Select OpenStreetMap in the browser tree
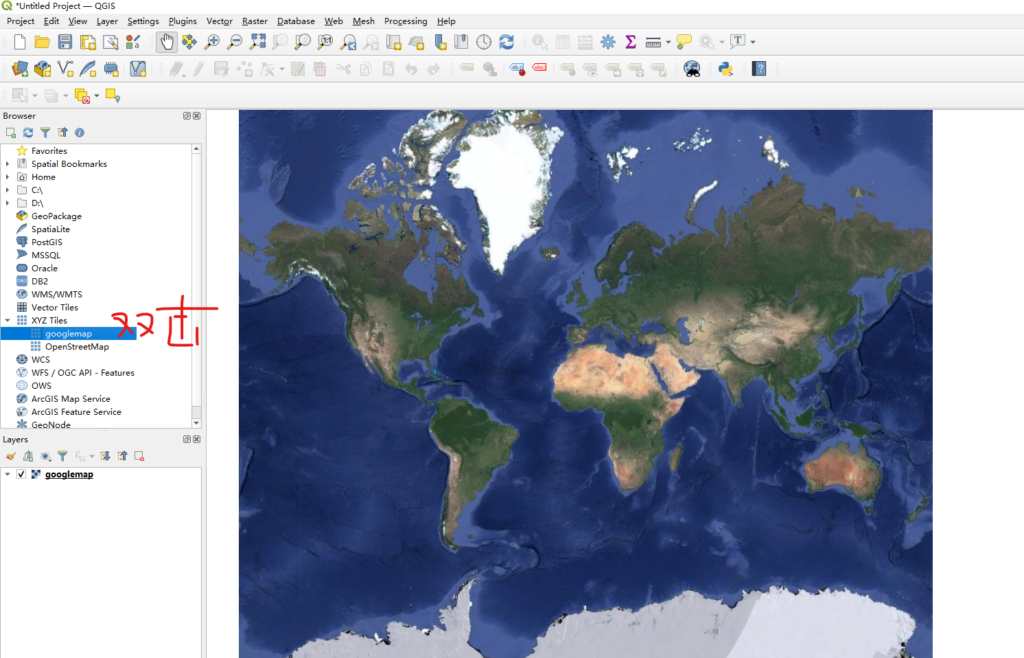This screenshot has width=1024, height=658. pos(76,347)
